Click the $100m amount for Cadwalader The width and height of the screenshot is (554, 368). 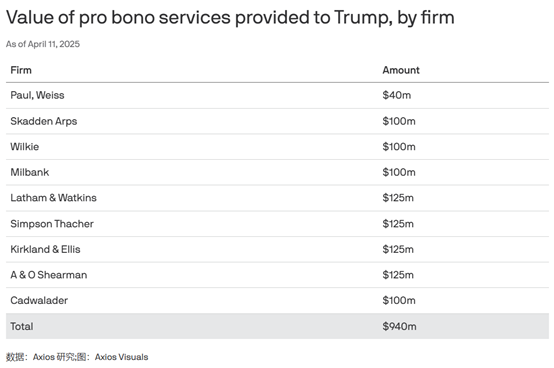point(399,301)
